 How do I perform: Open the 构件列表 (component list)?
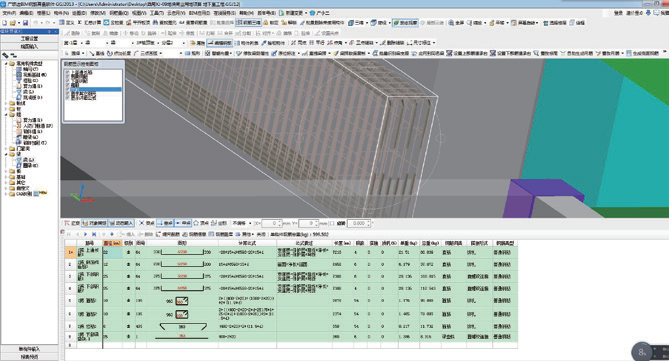[247, 43]
